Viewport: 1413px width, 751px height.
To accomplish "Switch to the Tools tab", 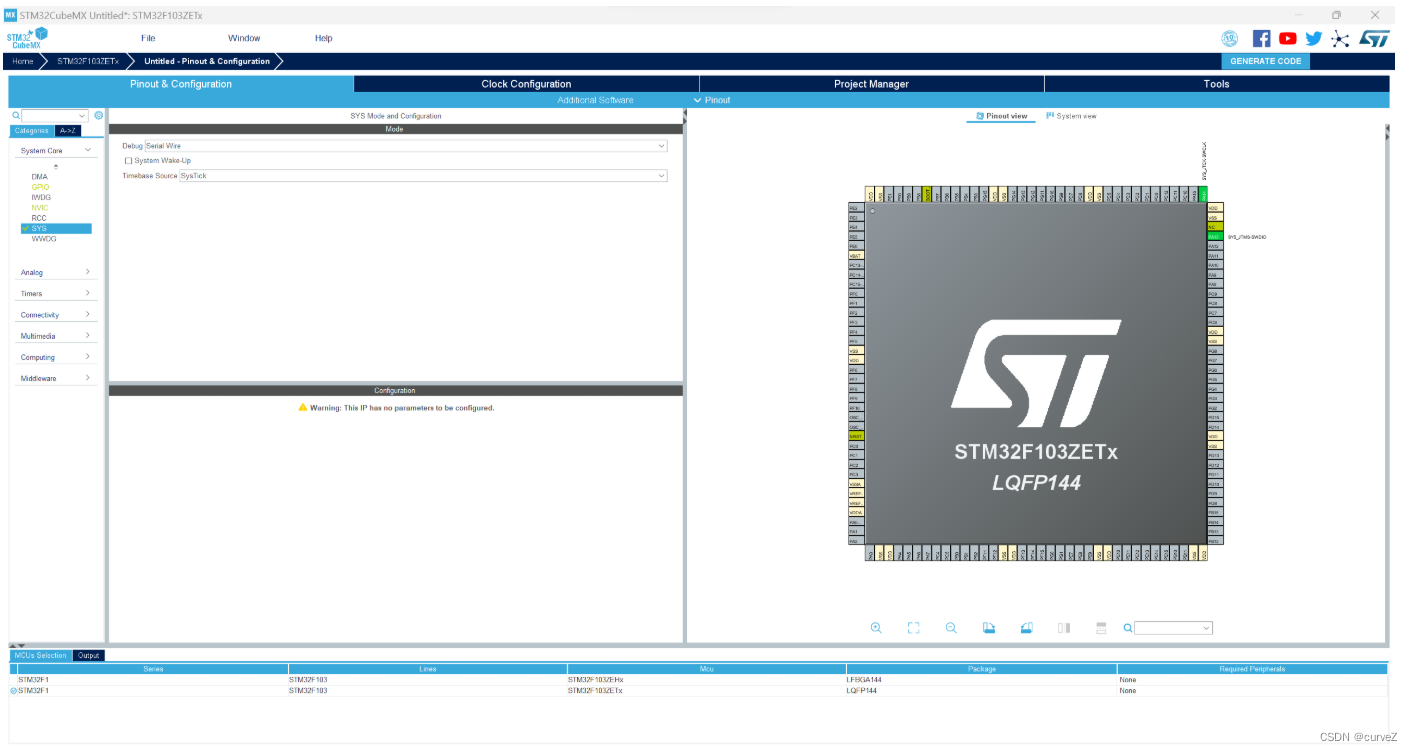I will 1216,84.
